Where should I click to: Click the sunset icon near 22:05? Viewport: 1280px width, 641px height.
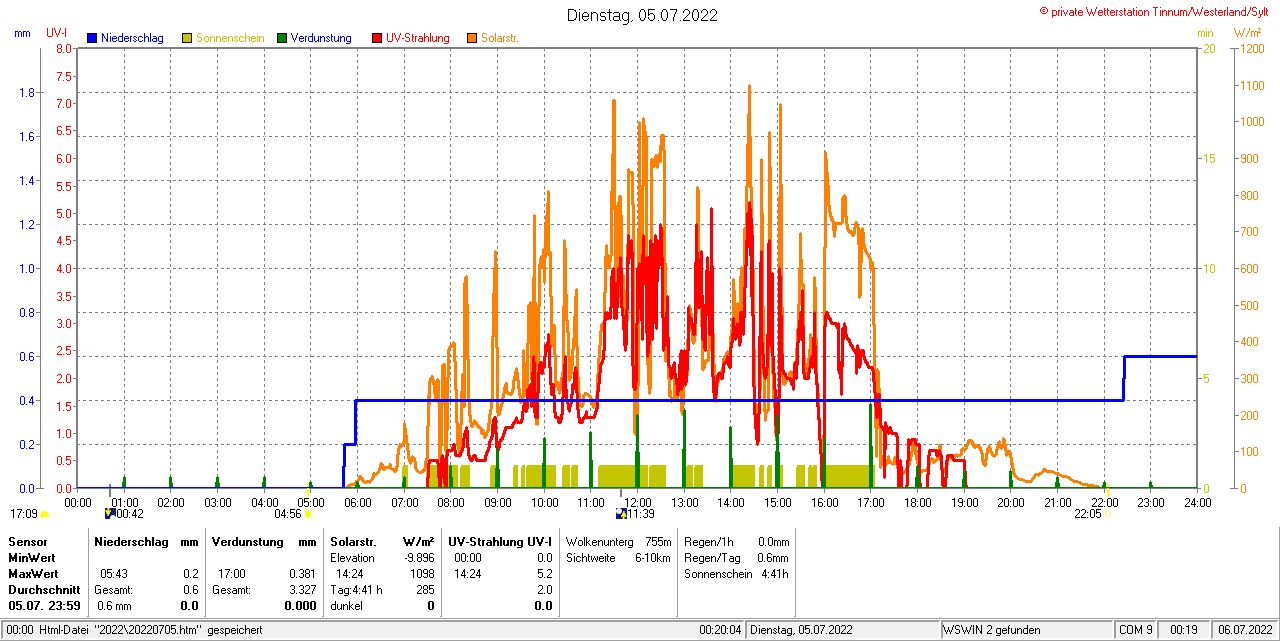[x=1108, y=514]
